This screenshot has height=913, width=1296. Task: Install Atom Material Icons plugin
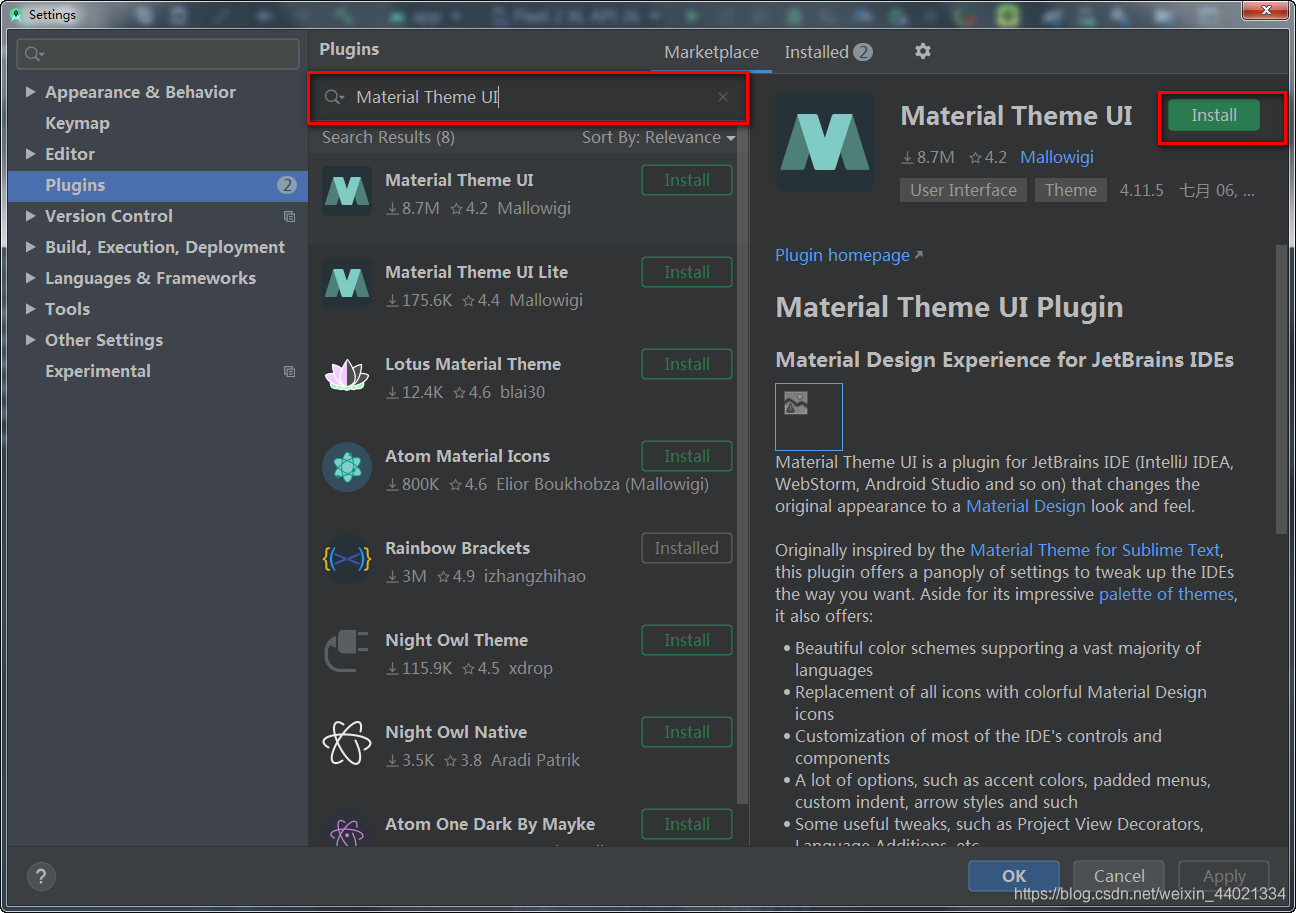tap(687, 456)
